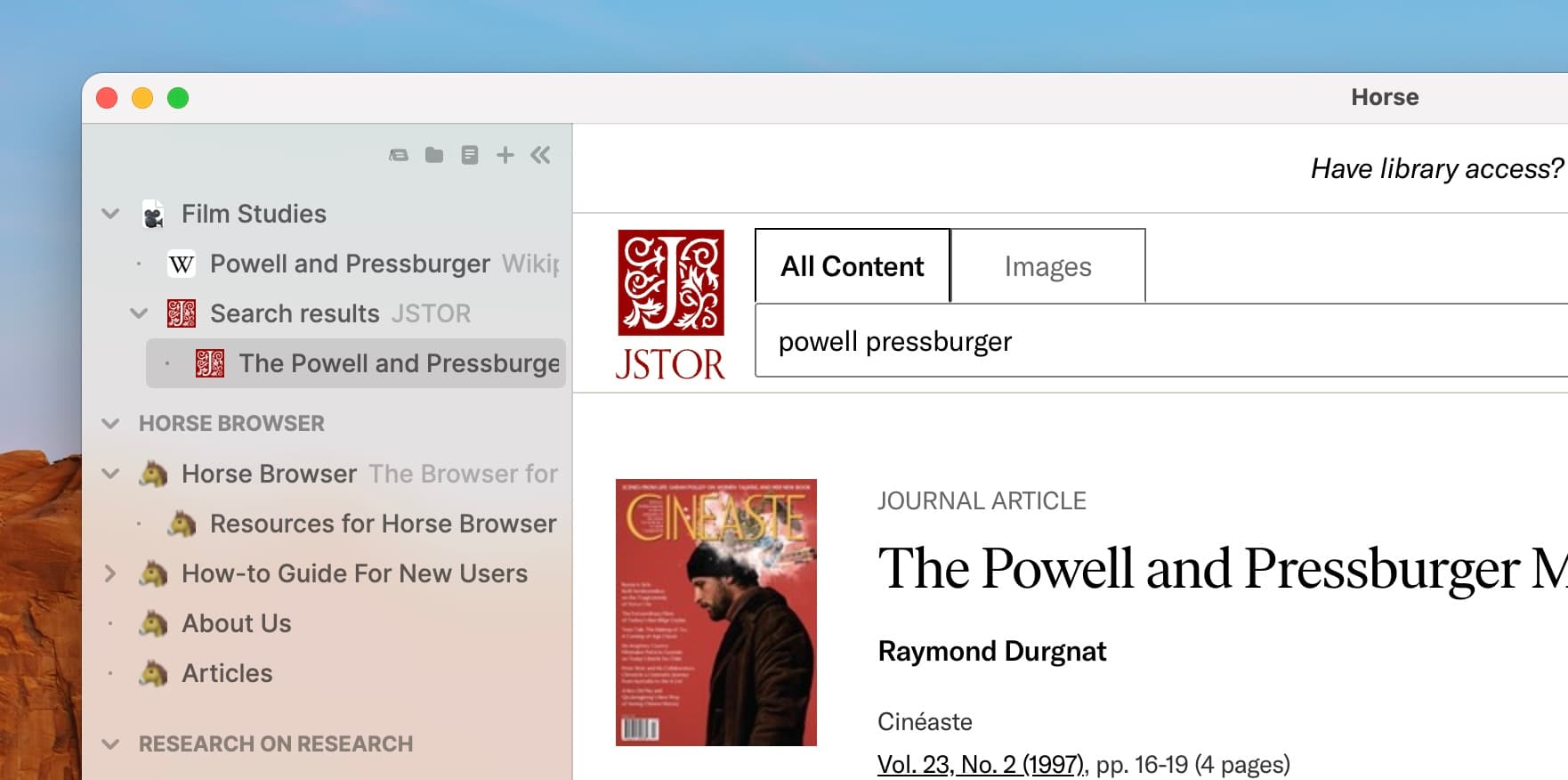Click the Wikipedia W favicon
The width and height of the screenshot is (1568, 780).
[x=182, y=264]
